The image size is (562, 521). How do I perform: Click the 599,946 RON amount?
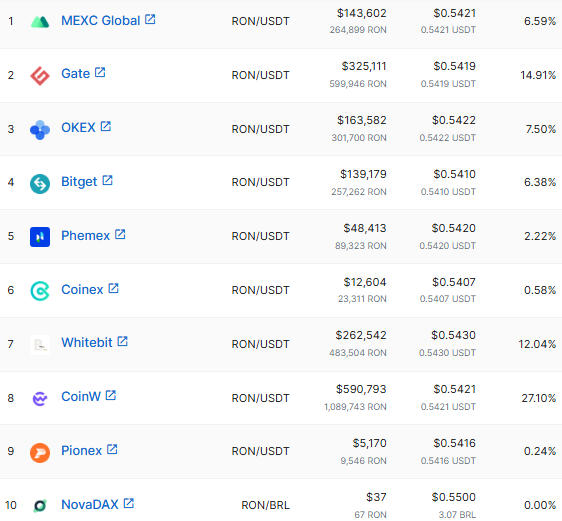click(358, 84)
